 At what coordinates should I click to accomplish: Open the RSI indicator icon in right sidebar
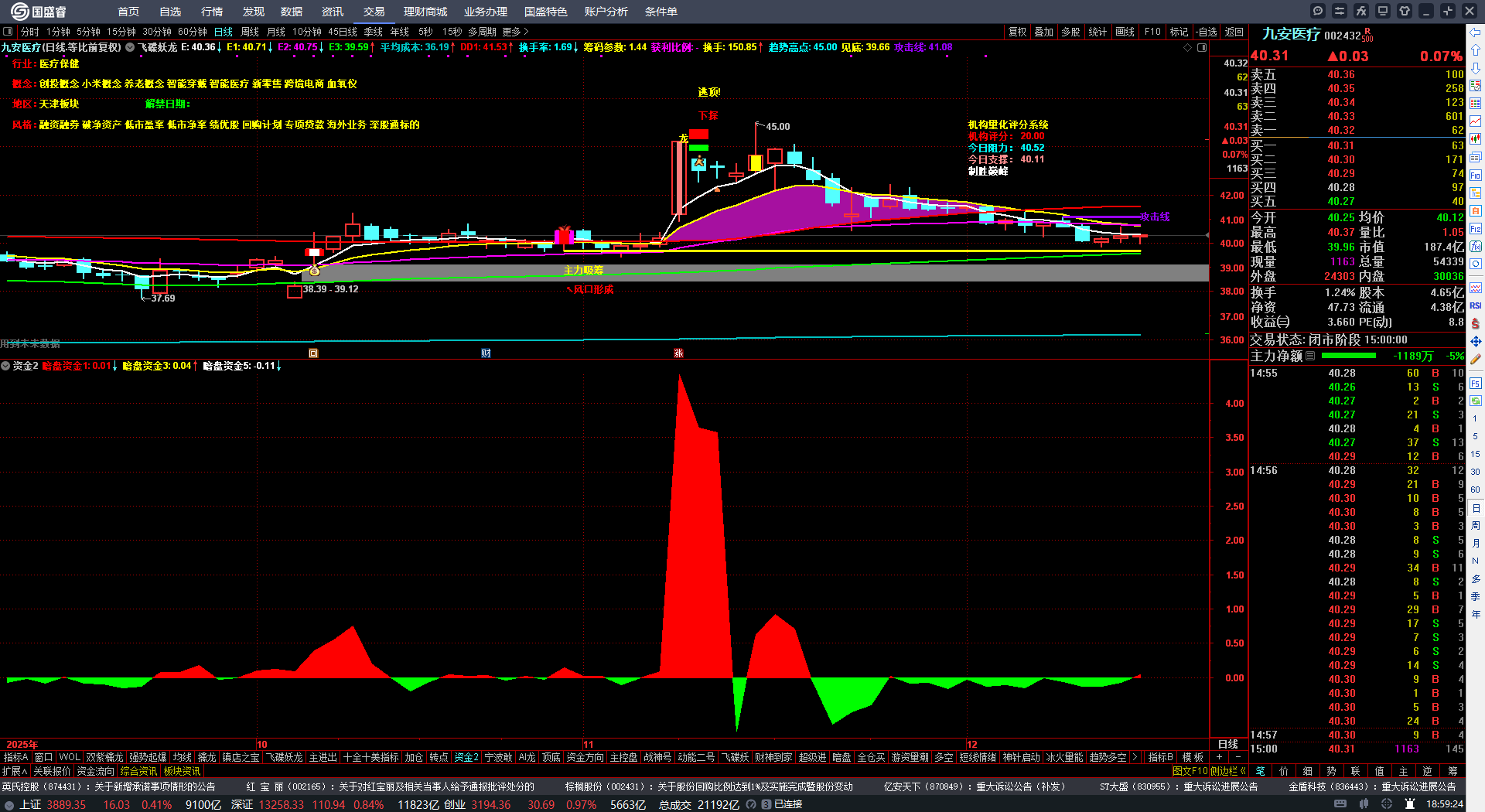tap(1476, 305)
